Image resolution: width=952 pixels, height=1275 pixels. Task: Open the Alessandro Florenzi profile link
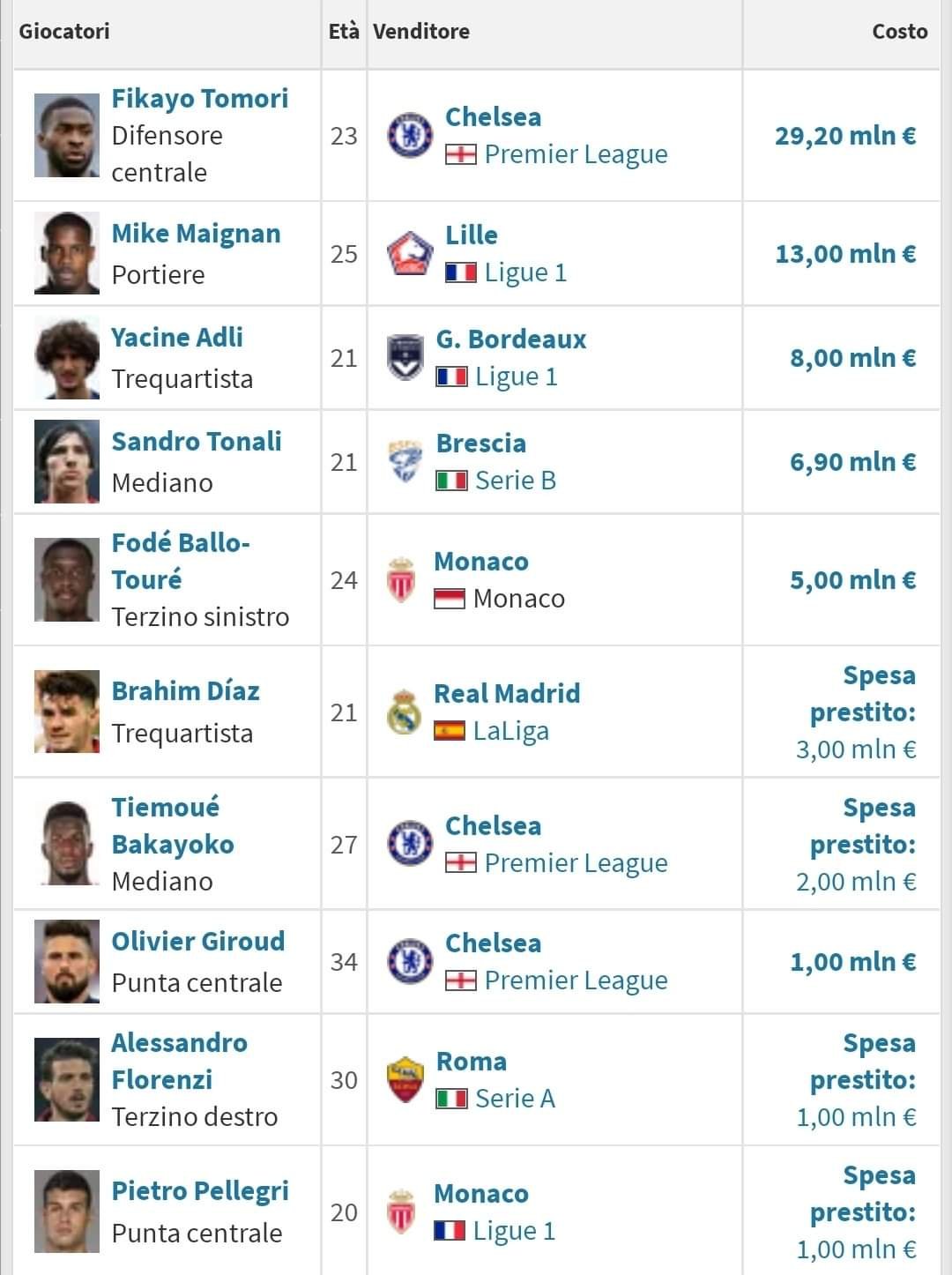click(x=179, y=1061)
